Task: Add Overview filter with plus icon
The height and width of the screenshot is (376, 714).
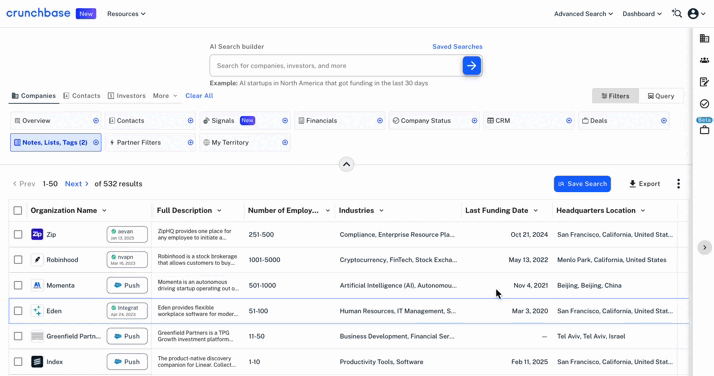Action: (x=96, y=121)
